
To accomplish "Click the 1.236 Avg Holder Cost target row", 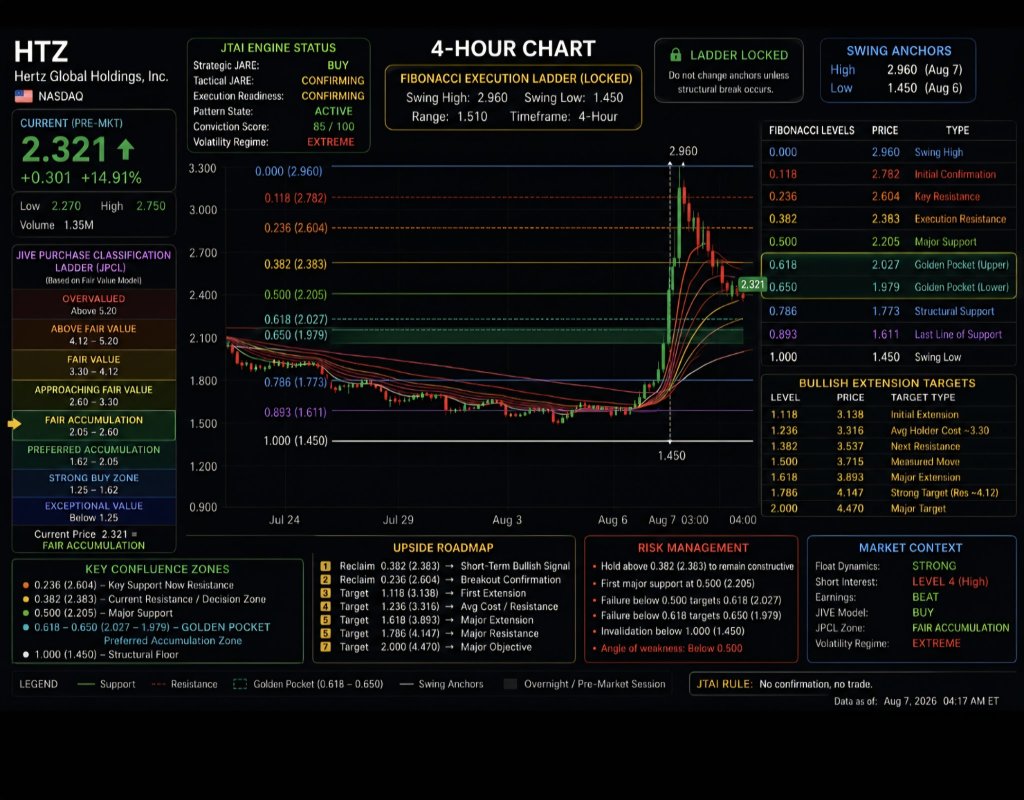I will pos(889,430).
